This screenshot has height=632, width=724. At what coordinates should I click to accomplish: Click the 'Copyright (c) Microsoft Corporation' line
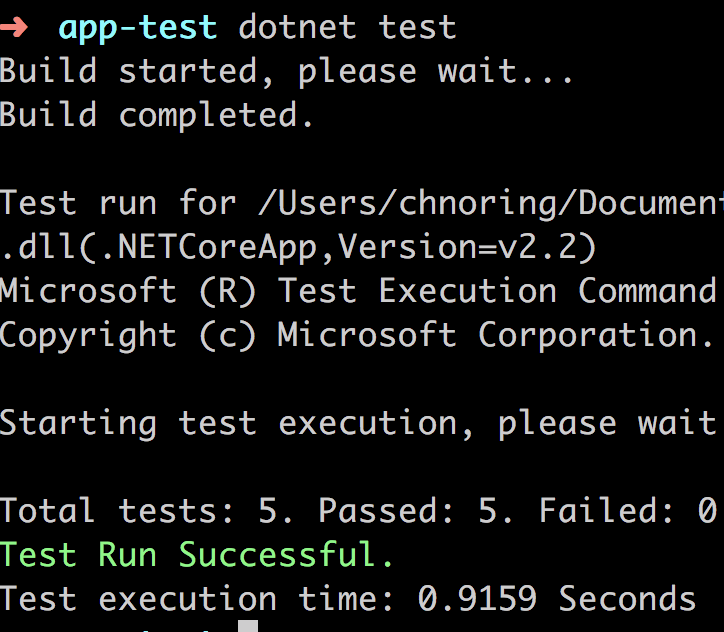click(x=357, y=335)
